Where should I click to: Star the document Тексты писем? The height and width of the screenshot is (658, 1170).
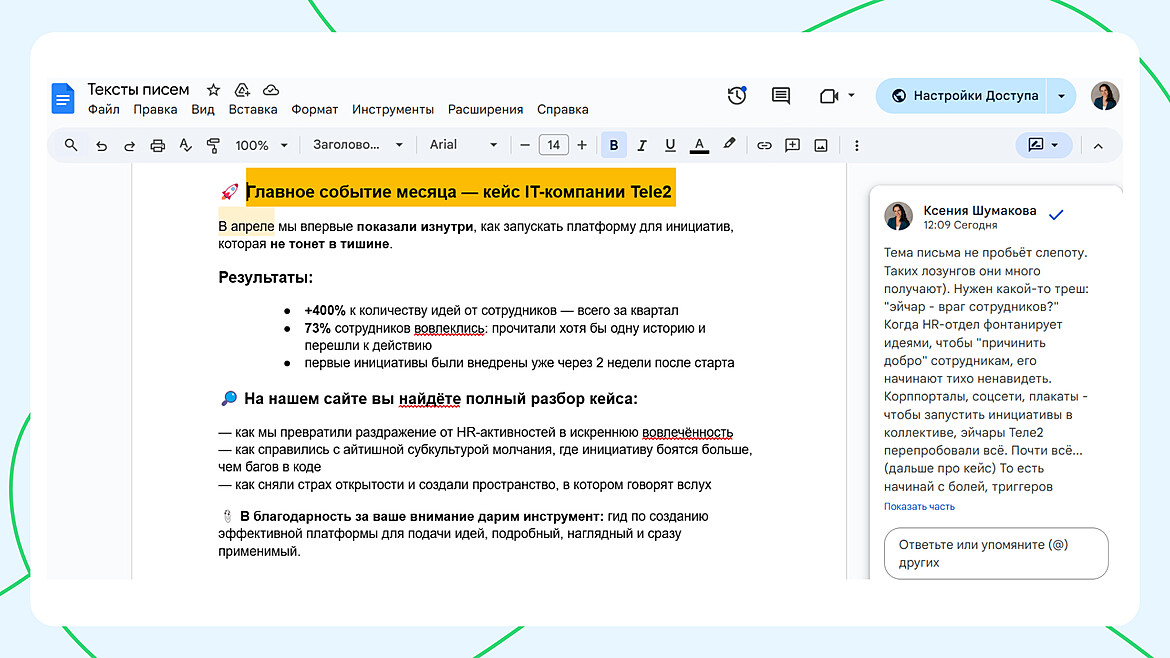pyautogui.click(x=213, y=90)
